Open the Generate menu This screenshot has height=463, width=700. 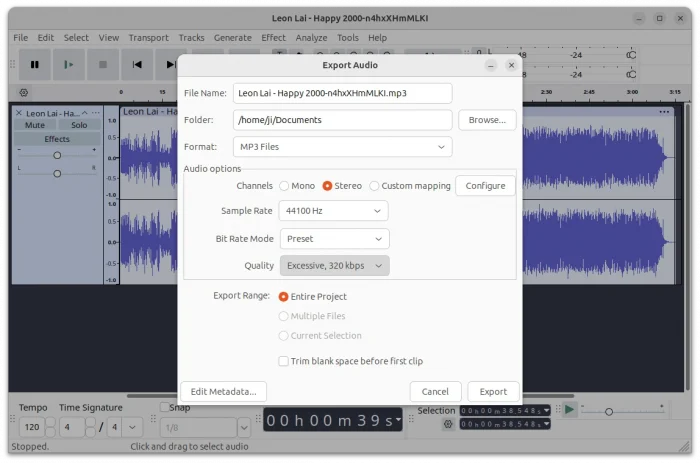232,38
